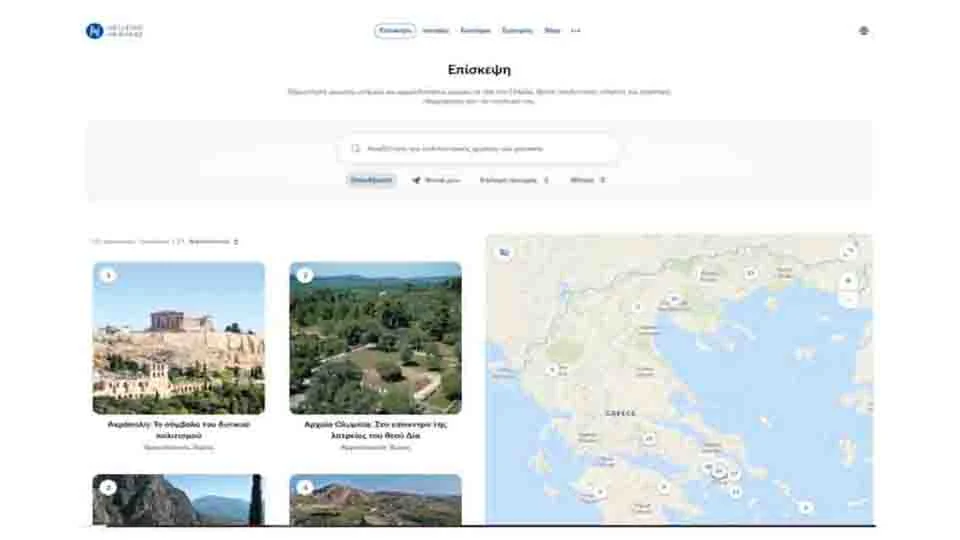The width and height of the screenshot is (960, 540).
Task: Zoom out on the map
Action: pyautogui.click(x=848, y=299)
